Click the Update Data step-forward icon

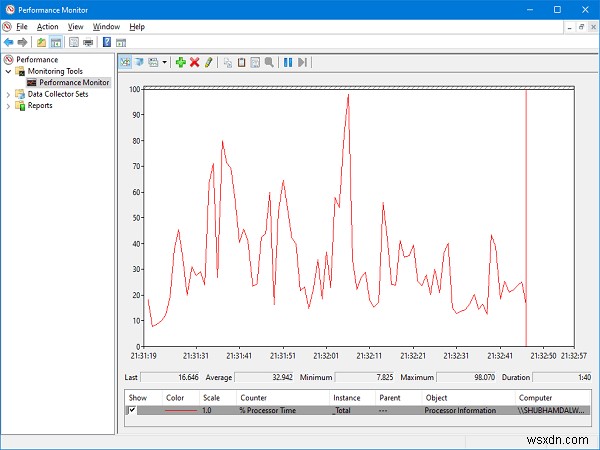[x=302, y=62]
